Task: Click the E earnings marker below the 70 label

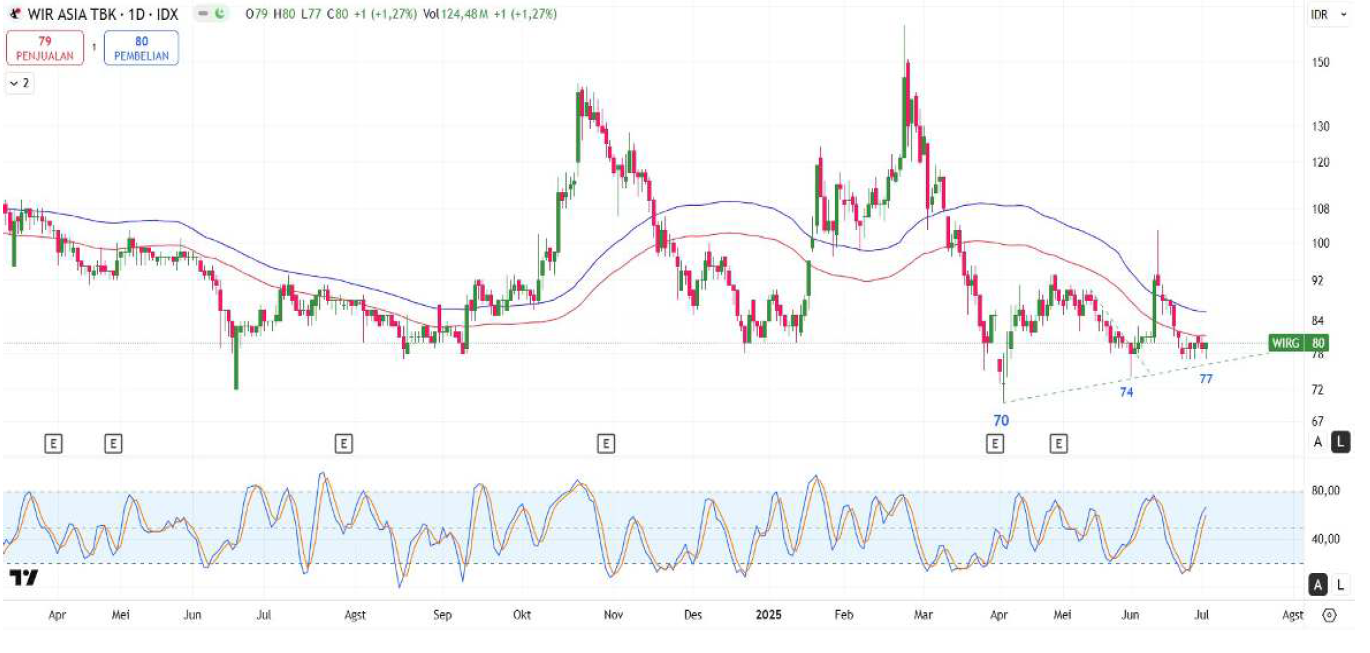Action: pos(995,442)
